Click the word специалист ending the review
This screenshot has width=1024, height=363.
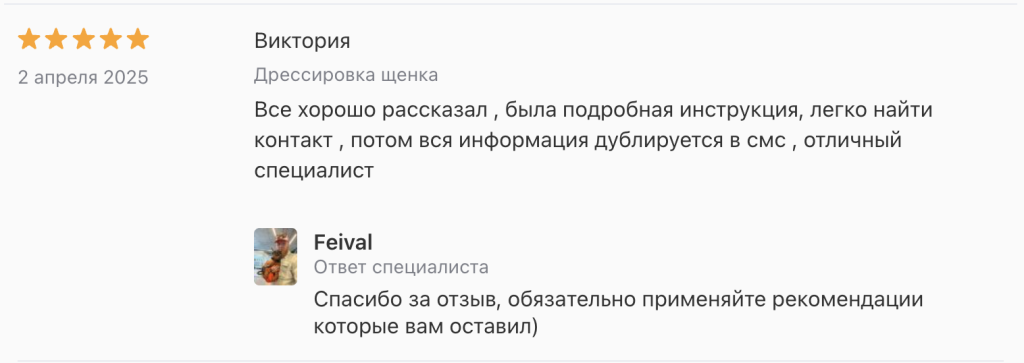(x=314, y=171)
